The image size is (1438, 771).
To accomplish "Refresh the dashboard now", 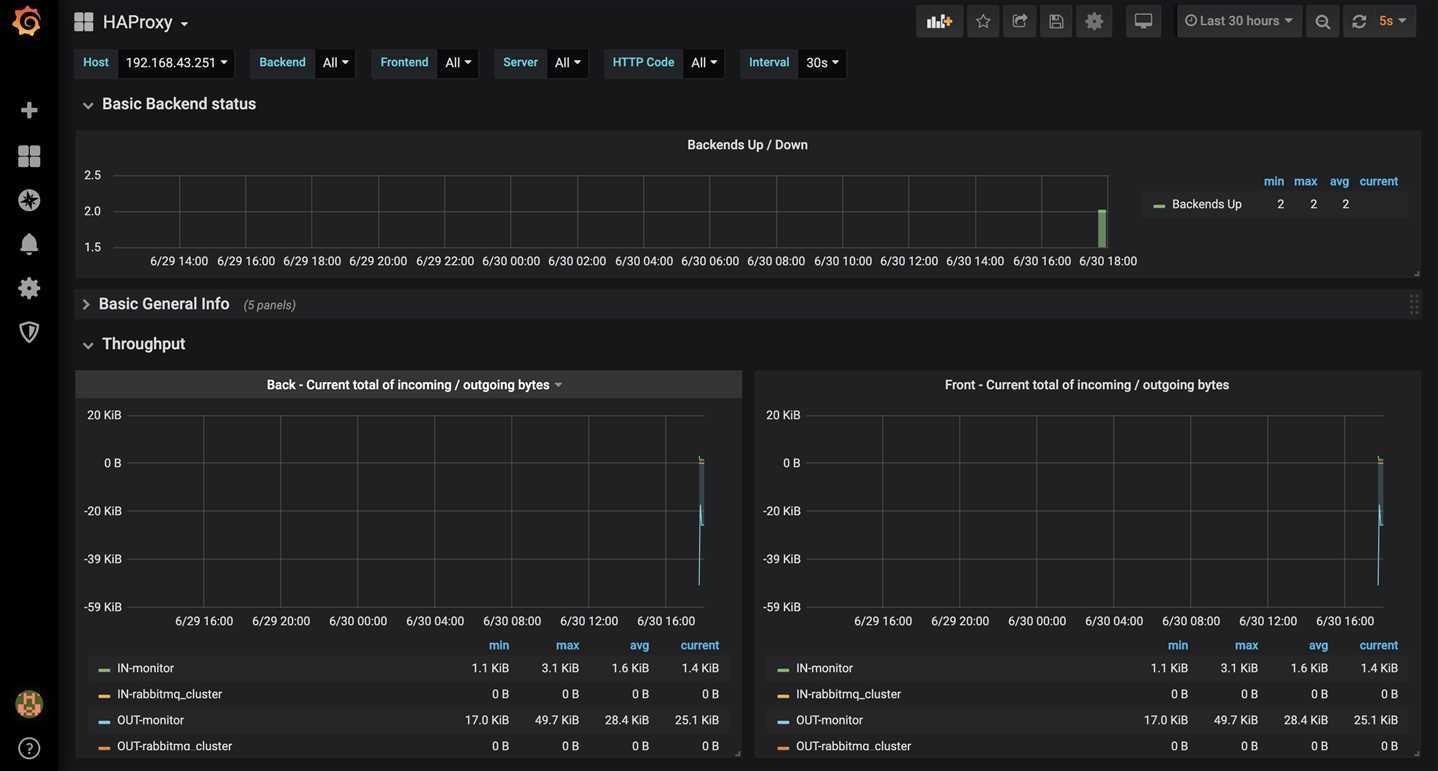I will pyautogui.click(x=1359, y=21).
